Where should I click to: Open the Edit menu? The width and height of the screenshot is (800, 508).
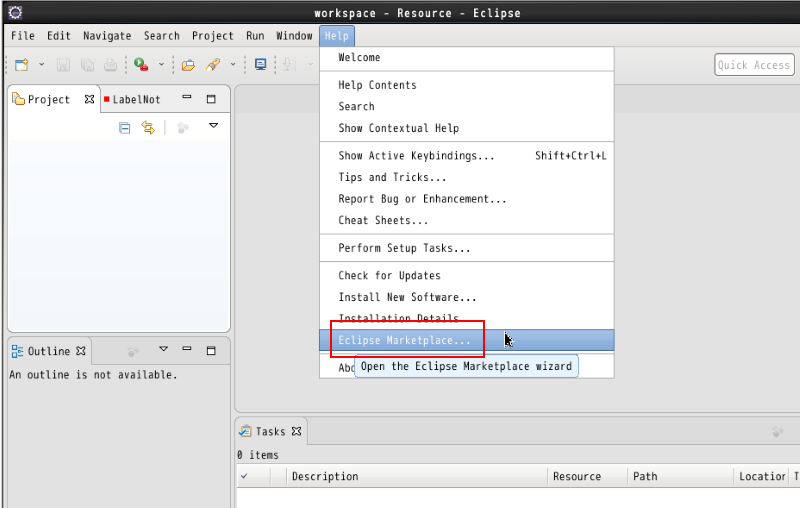click(x=59, y=36)
